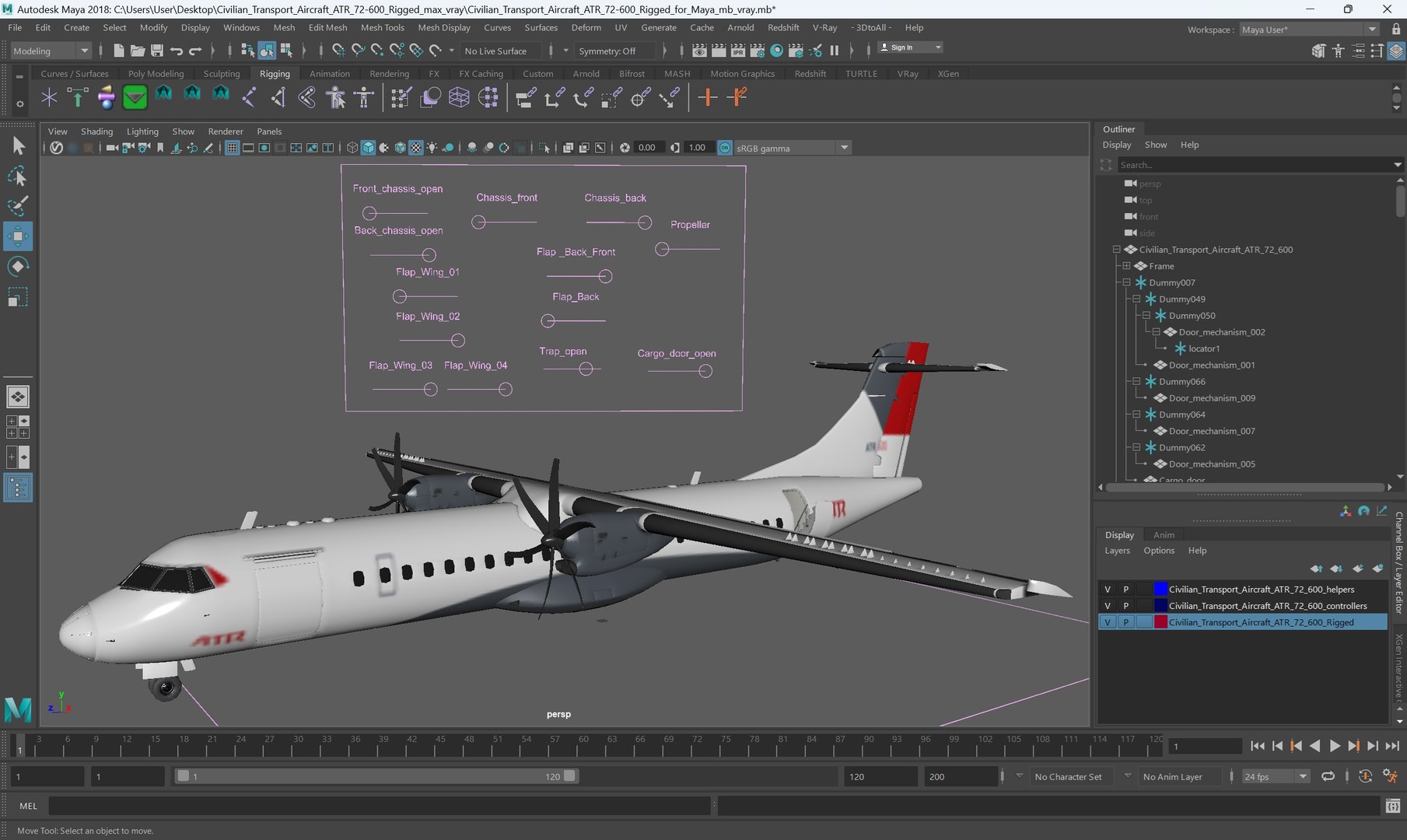Toggle auto keyframe button
Screen dimensions: 1407x840
click(1365, 776)
